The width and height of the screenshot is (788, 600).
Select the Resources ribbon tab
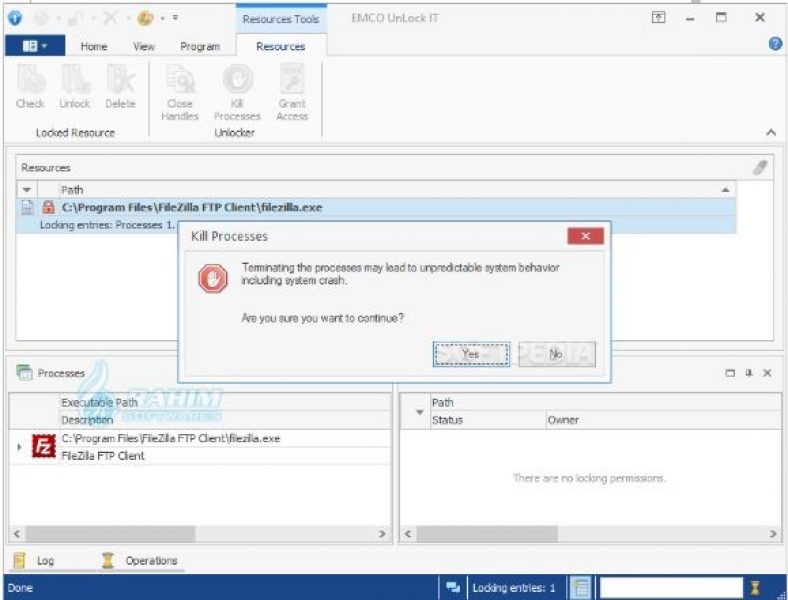[x=280, y=47]
